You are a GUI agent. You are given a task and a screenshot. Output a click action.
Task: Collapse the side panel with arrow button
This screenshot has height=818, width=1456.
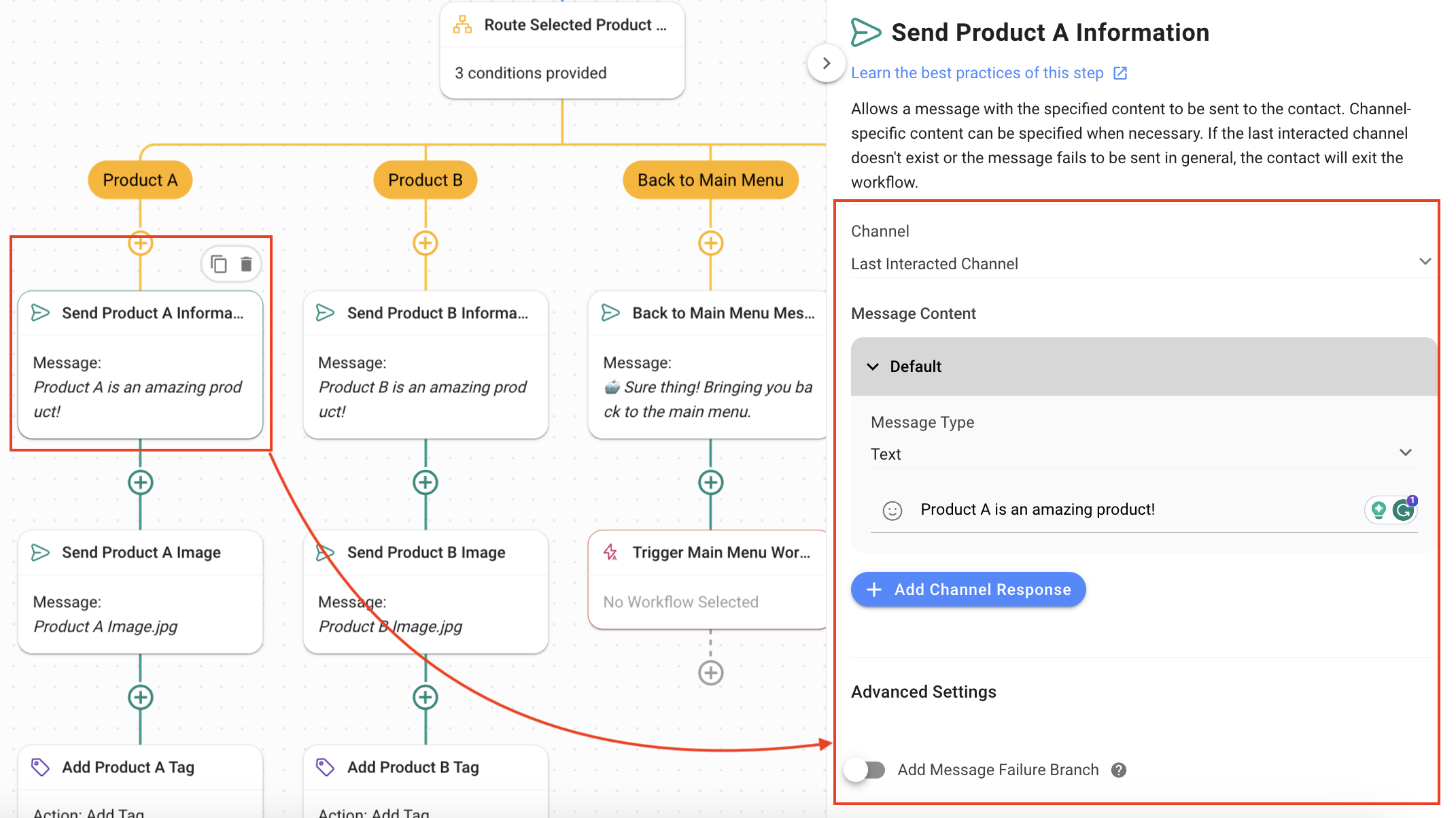826,63
